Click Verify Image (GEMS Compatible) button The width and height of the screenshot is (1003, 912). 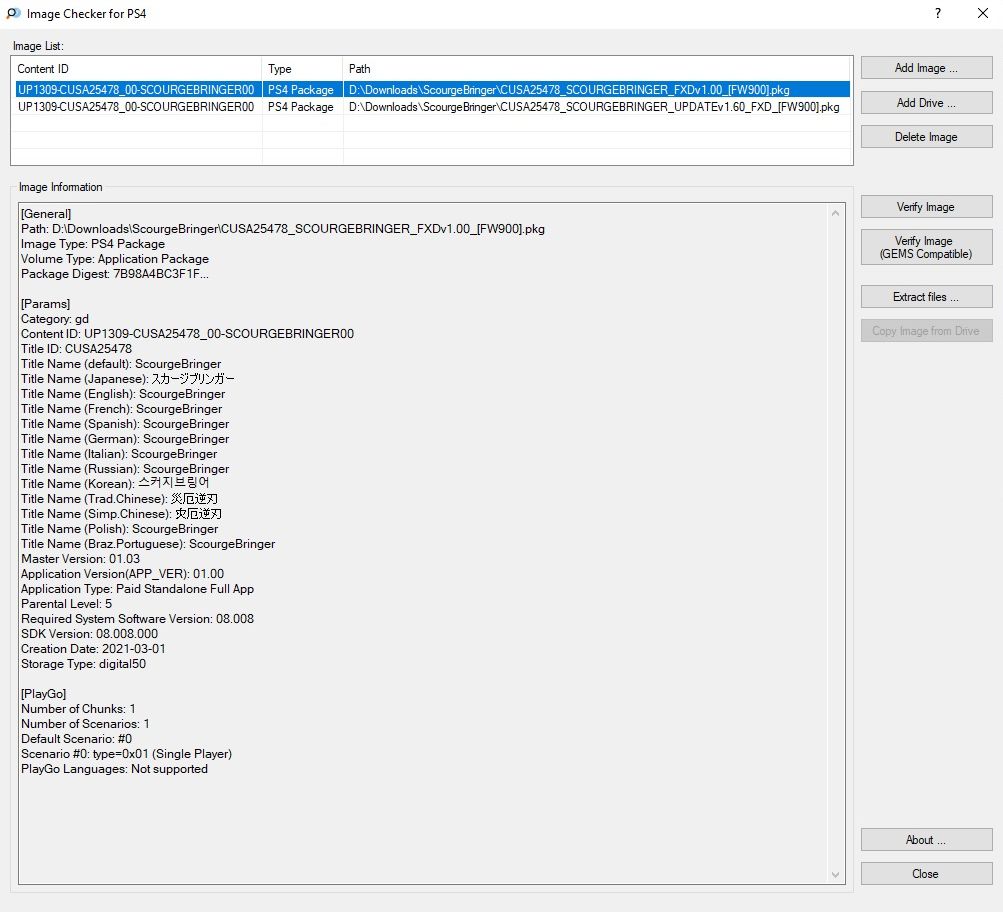926,247
